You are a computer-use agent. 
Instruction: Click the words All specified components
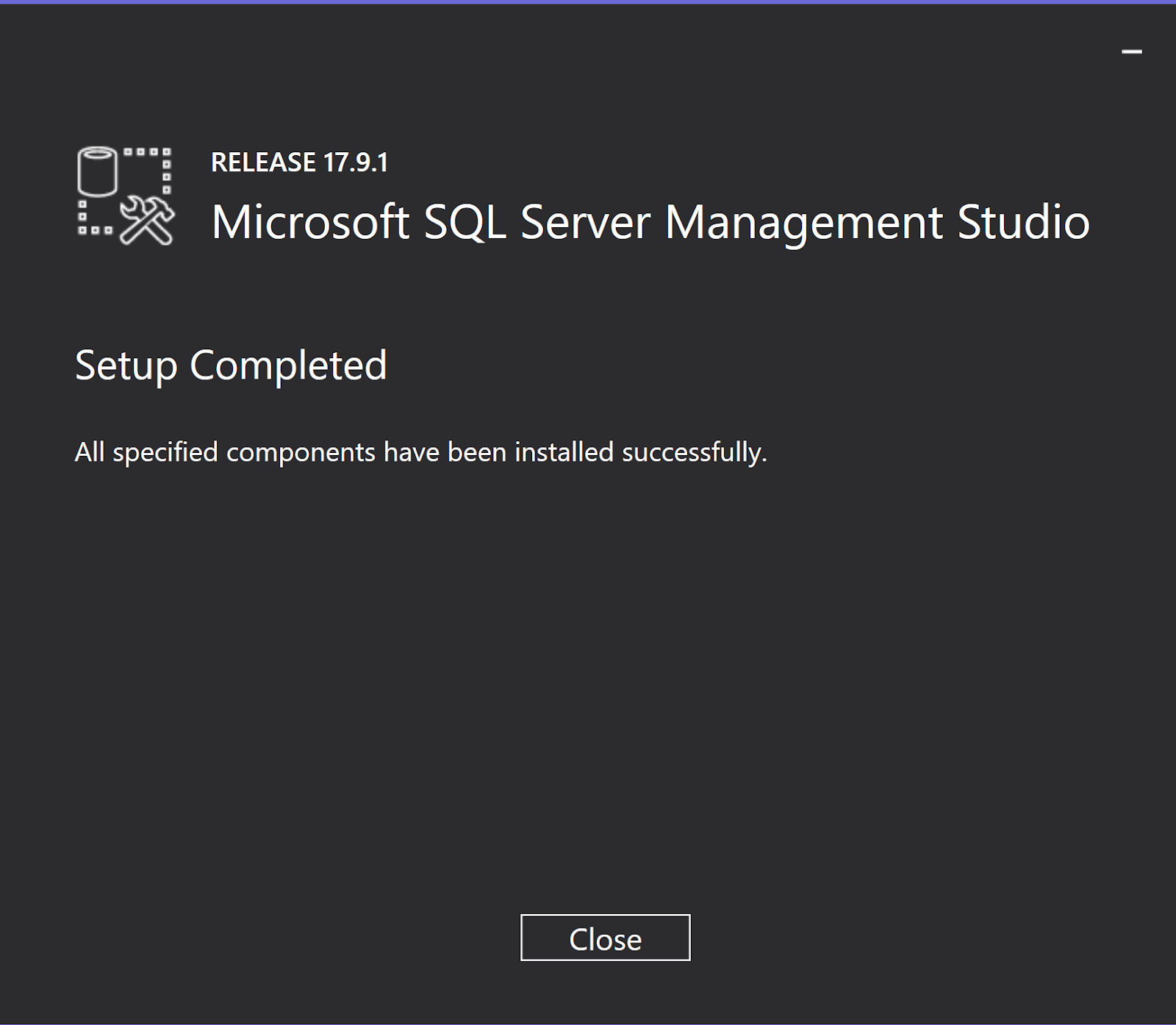click(x=225, y=452)
